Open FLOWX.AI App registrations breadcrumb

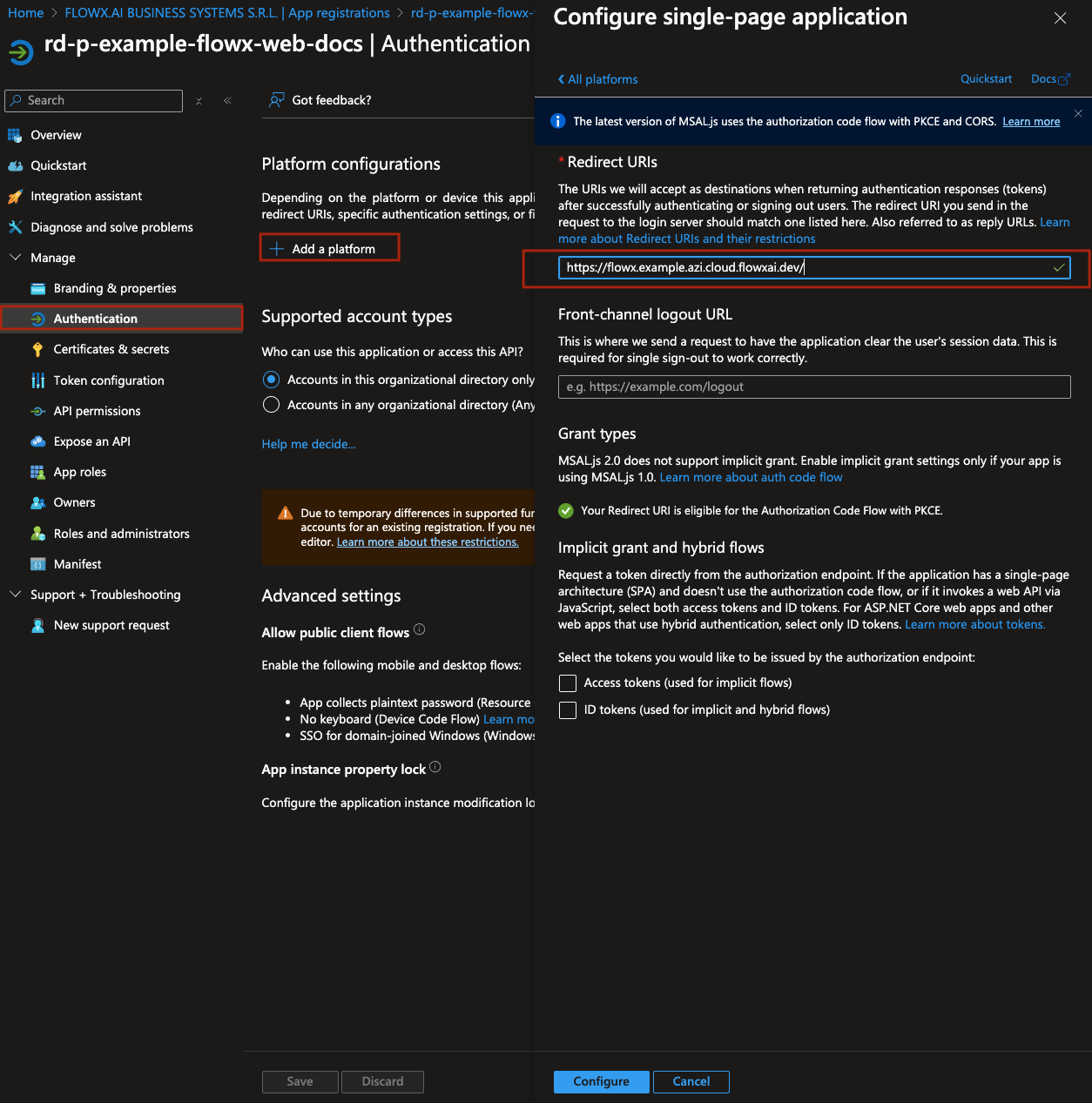tap(227, 13)
